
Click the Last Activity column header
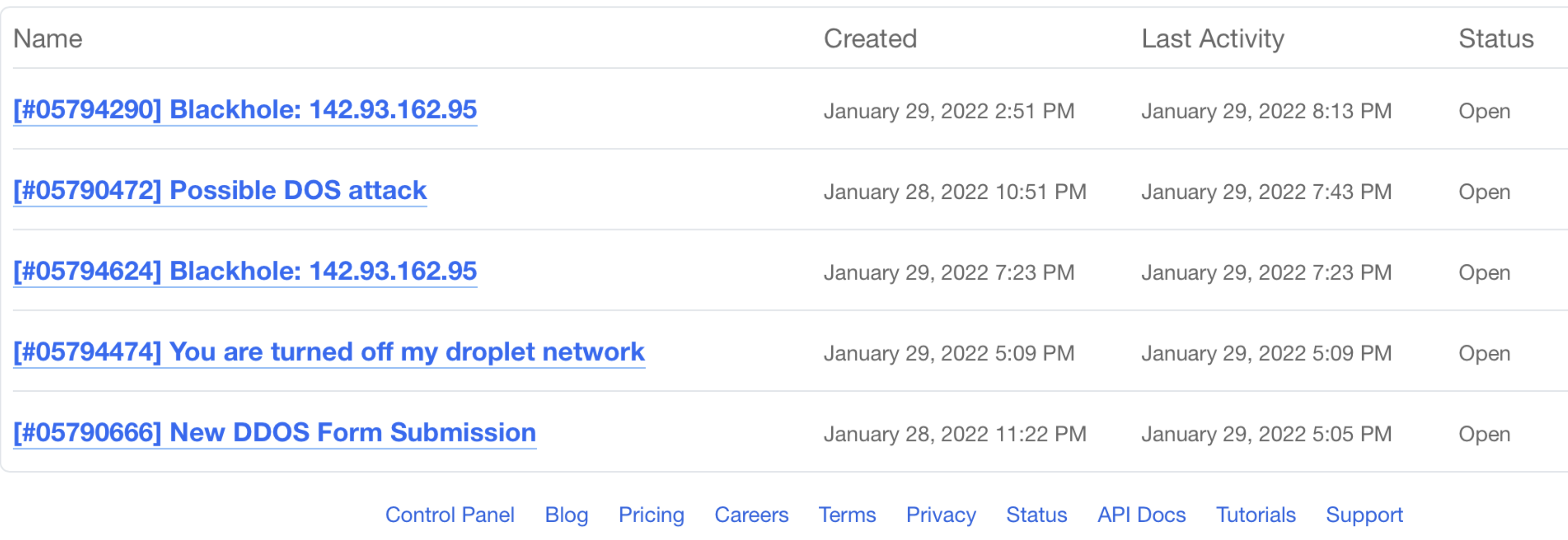click(x=1213, y=39)
